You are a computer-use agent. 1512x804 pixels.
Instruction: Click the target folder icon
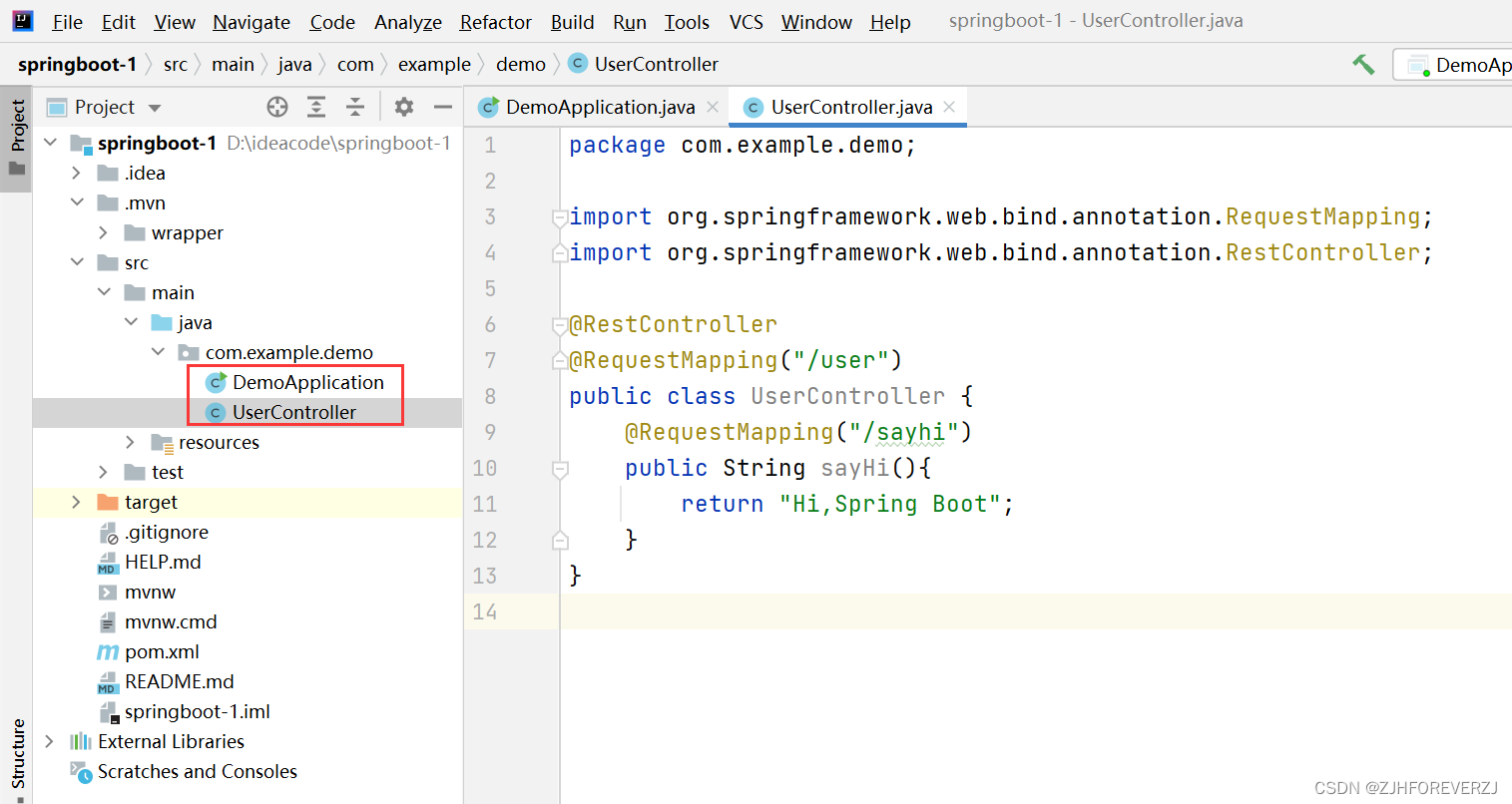[x=108, y=502]
